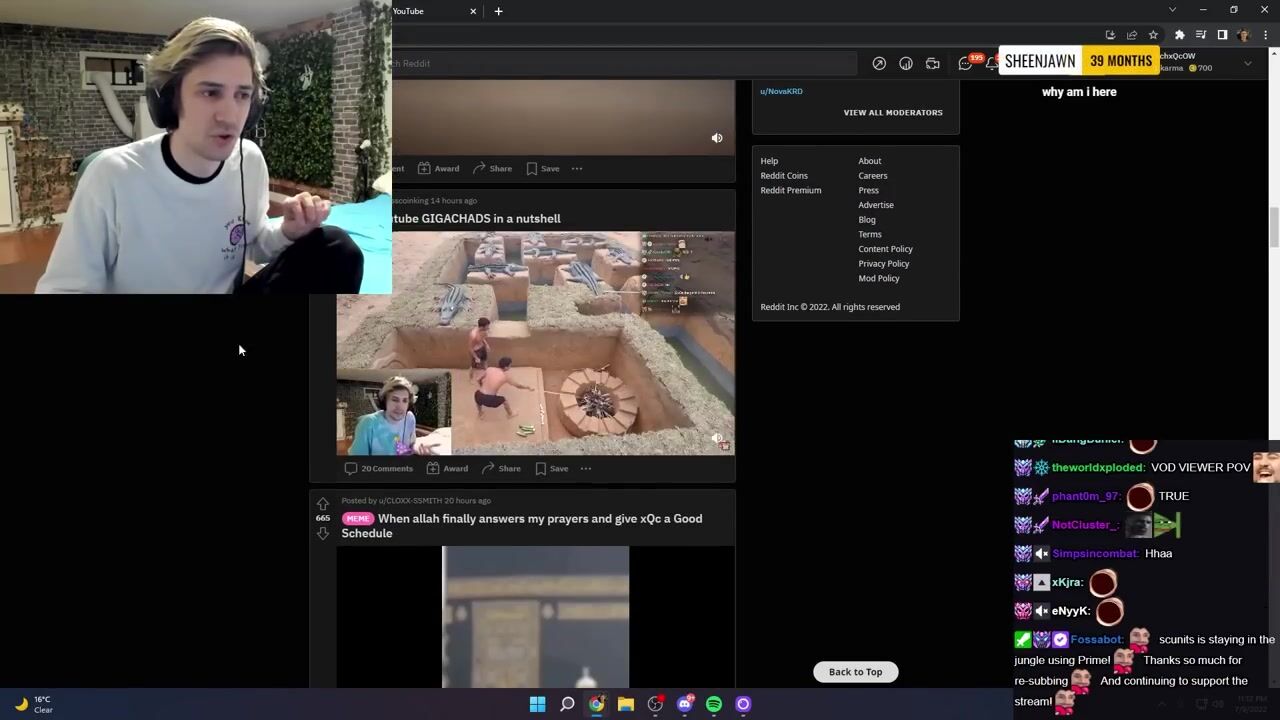This screenshot has height=720, width=1280.
Task: Upvote the allah prayers meme post
Action: point(323,503)
